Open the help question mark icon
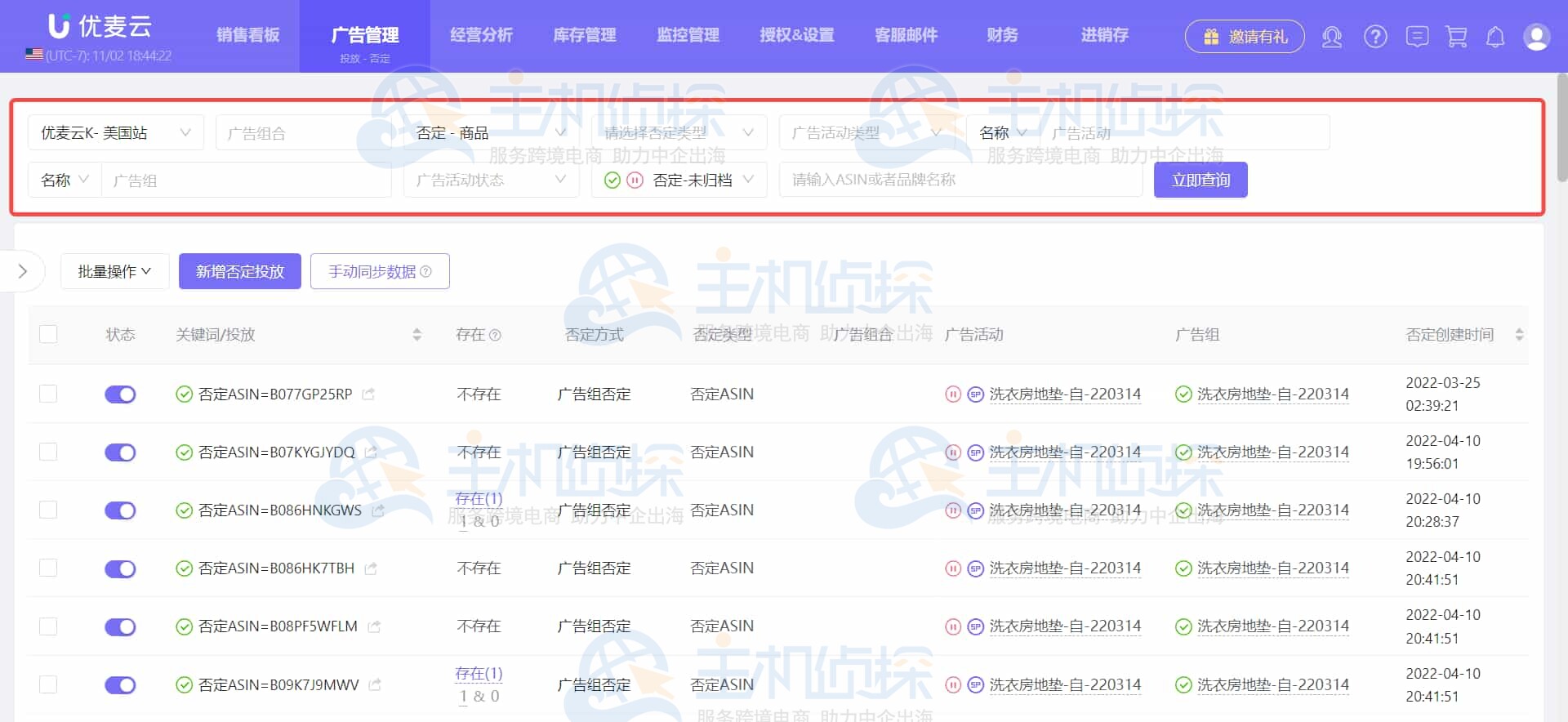The image size is (1568, 722). point(1375,37)
